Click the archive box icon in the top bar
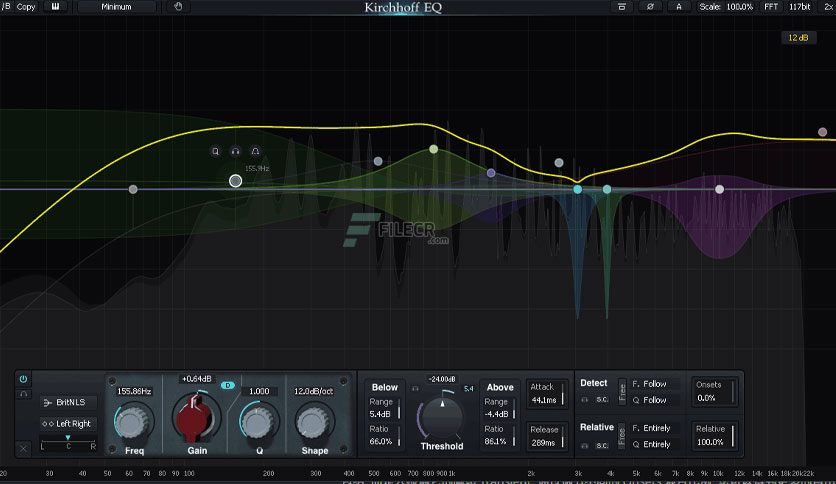Image resolution: width=836 pixels, height=484 pixels. (x=622, y=6)
